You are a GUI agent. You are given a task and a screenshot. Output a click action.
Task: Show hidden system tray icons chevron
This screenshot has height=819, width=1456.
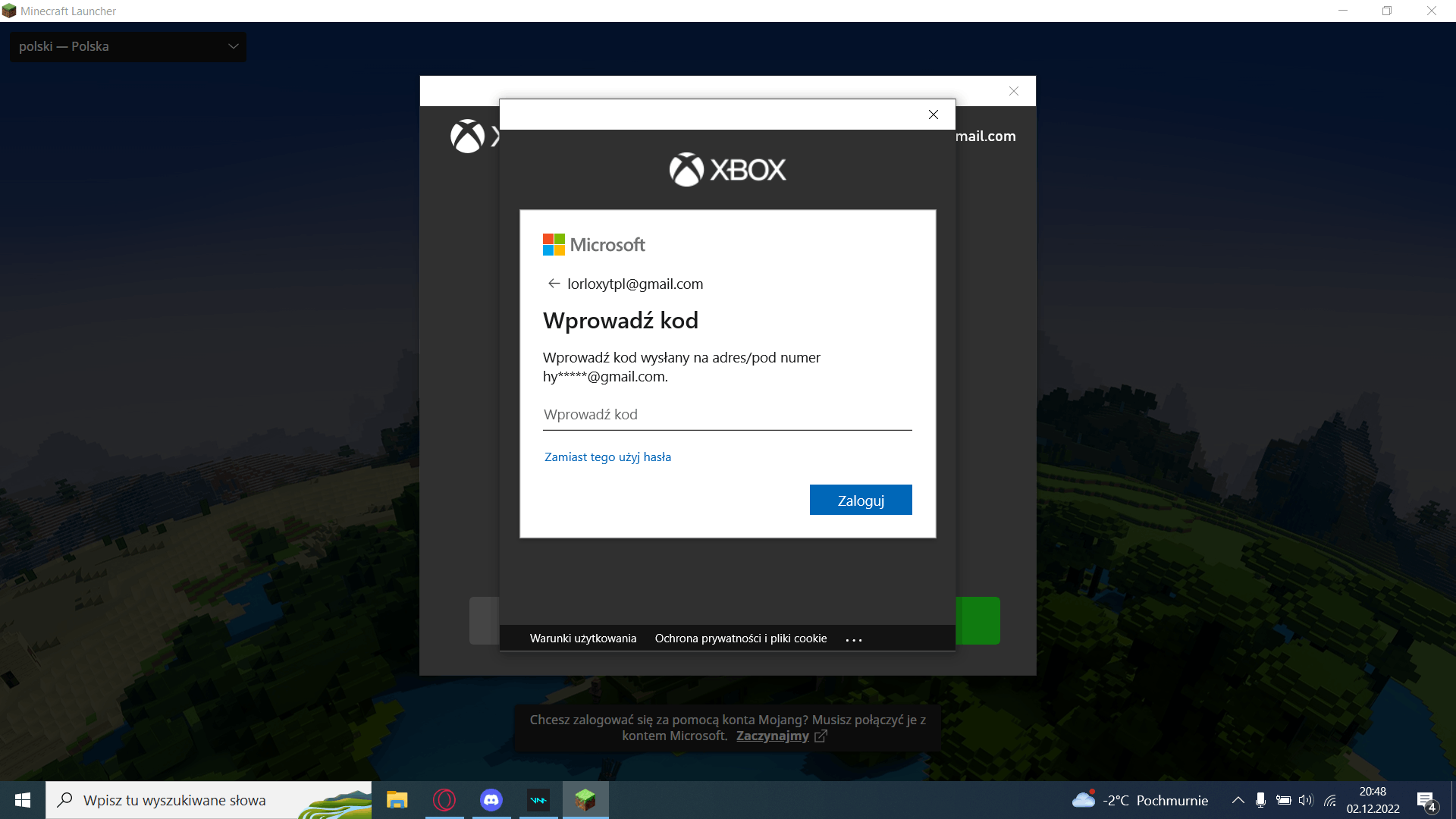click(1238, 800)
